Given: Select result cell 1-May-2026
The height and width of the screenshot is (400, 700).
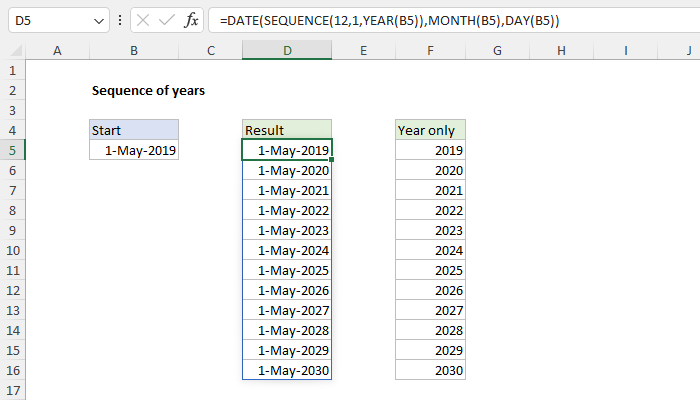Looking at the screenshot, I should tap(287, 290).
